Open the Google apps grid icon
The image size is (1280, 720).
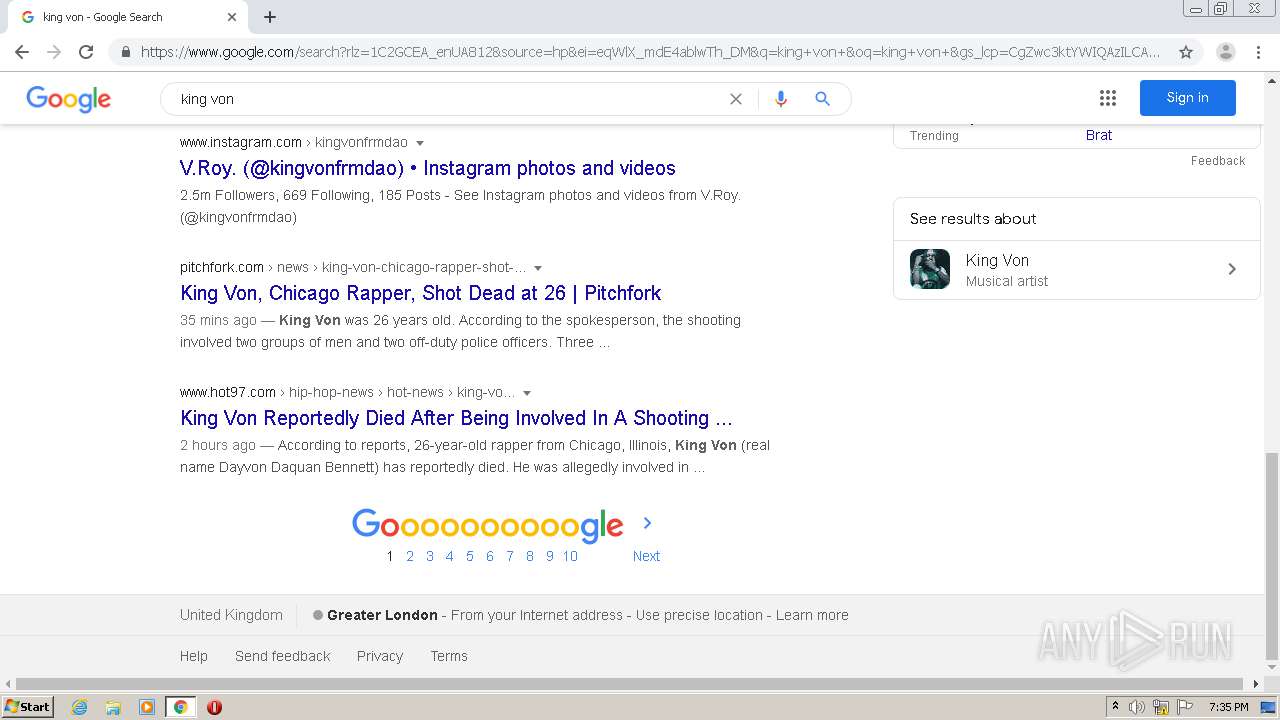[x=1108, y=98]
